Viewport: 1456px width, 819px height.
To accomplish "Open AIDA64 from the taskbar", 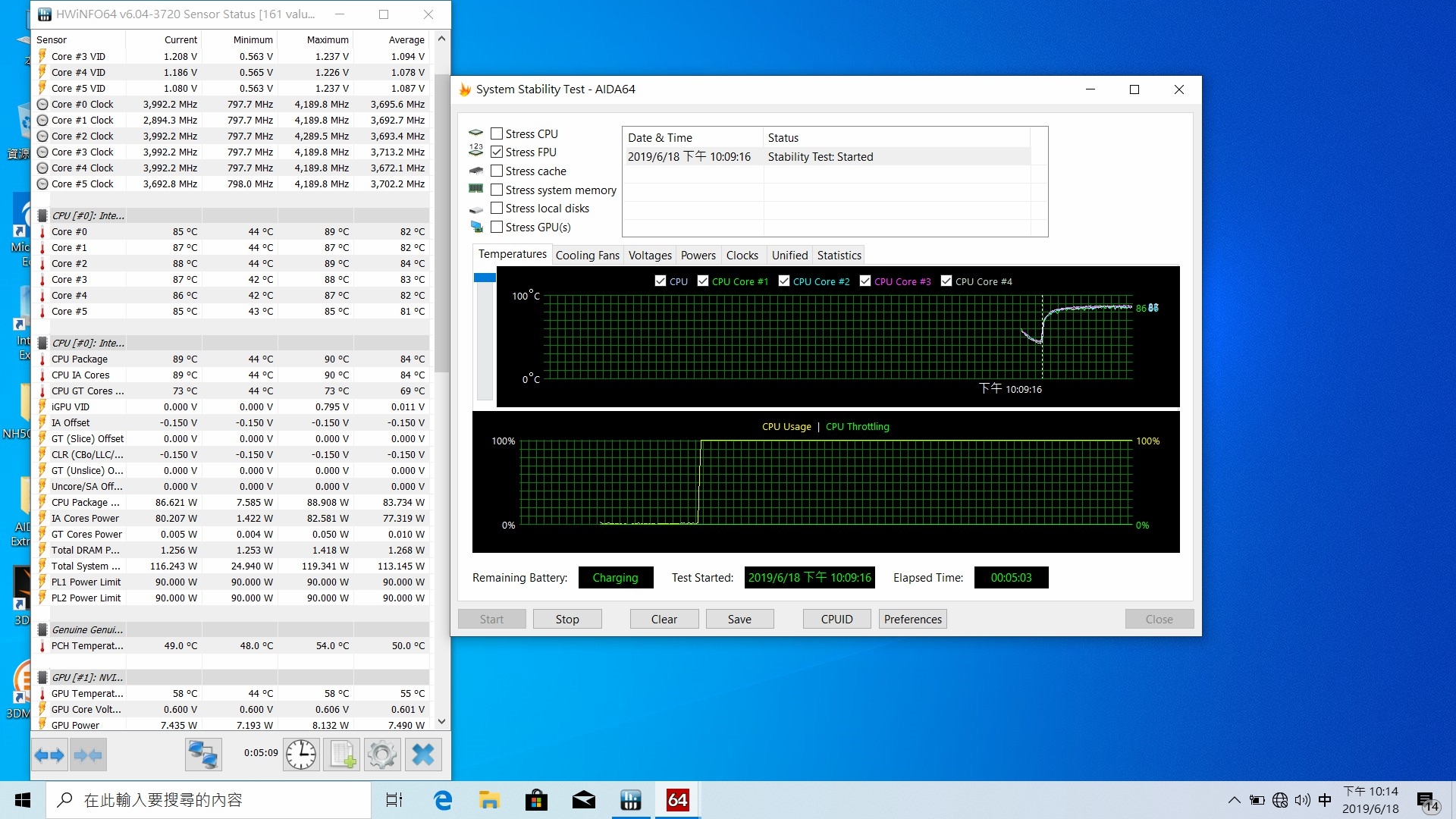I will [677, 800].
